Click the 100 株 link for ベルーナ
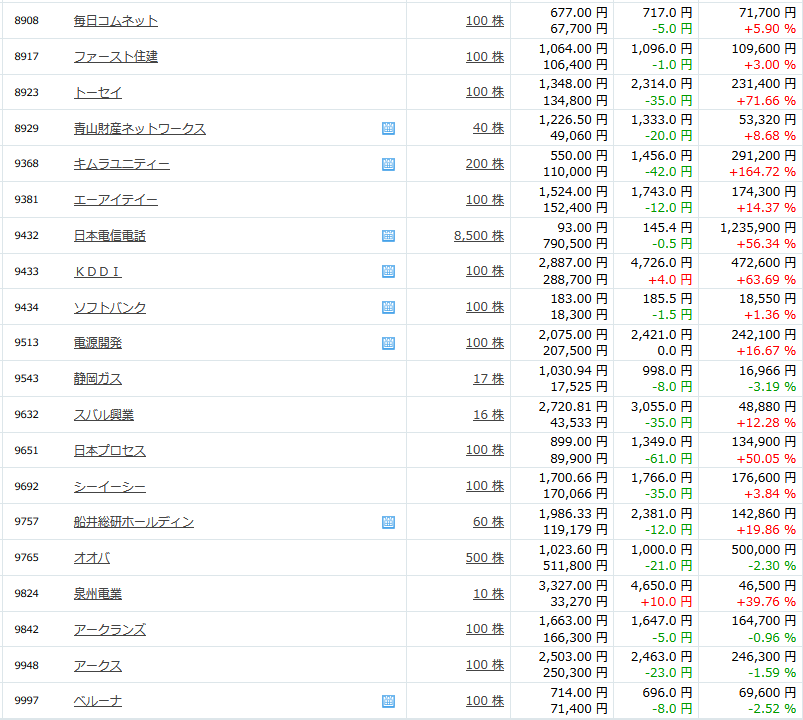This screenshot has width=803, height=720. (485, 701)
